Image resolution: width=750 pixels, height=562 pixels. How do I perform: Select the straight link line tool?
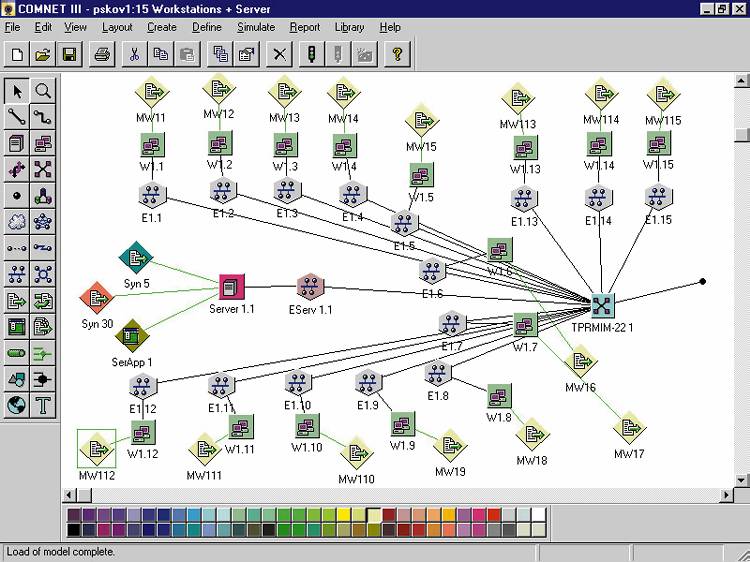click(x=17, y=117)
